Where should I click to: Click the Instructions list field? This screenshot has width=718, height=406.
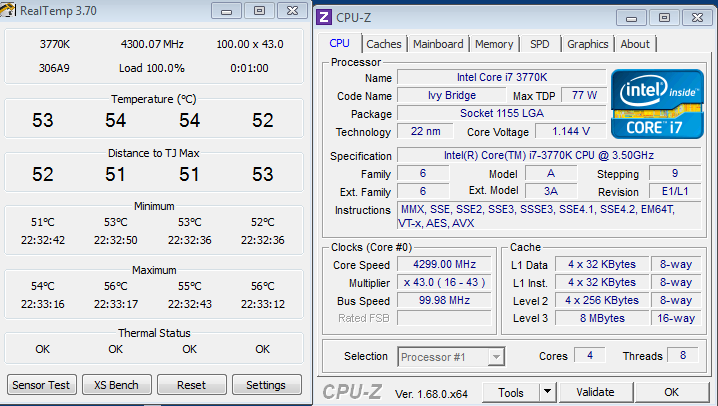[549, 216]
